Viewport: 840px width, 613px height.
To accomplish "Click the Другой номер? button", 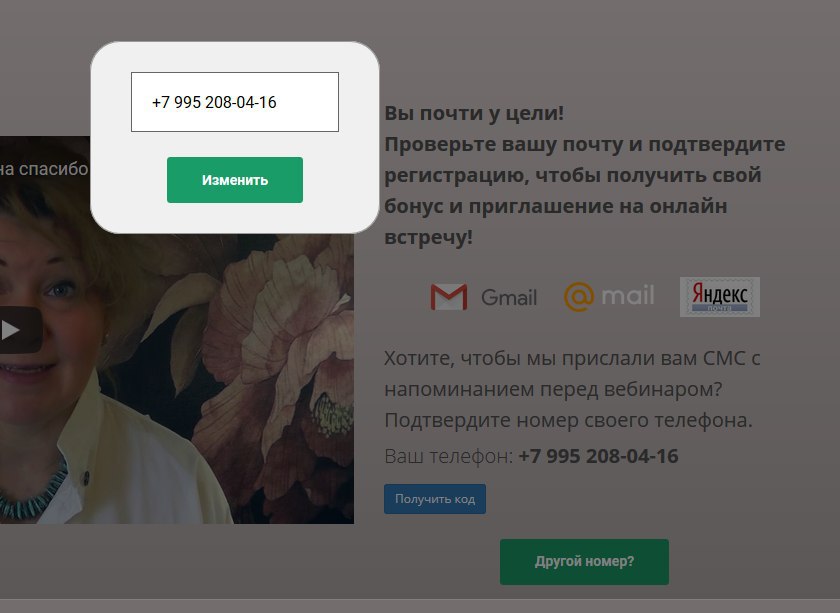I will pos(584,562).
